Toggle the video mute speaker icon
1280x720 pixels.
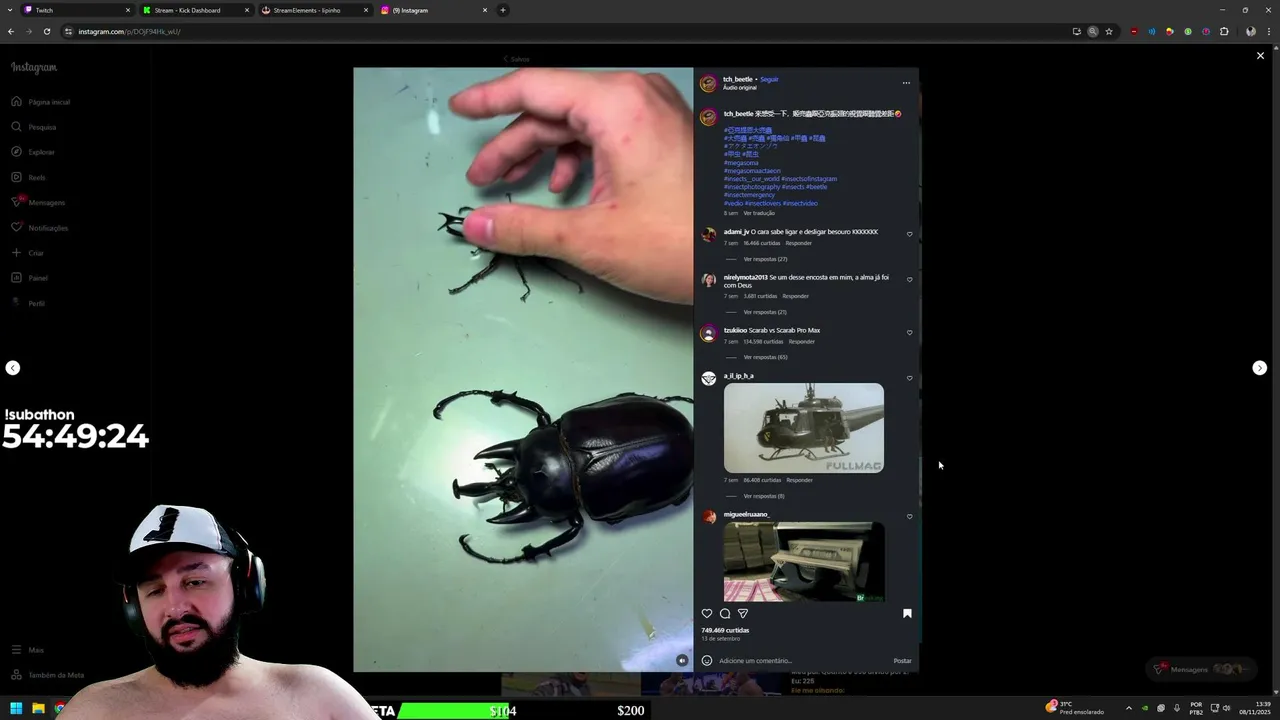pyautogui.click(x=682, y=660)
